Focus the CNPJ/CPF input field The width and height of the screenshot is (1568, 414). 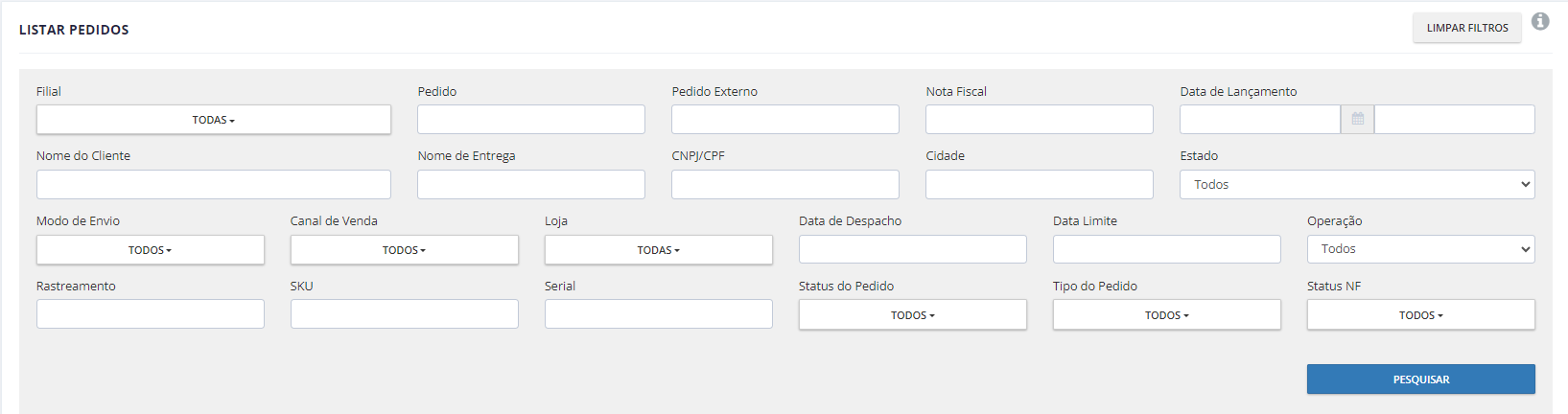click(x=785, y=184)
